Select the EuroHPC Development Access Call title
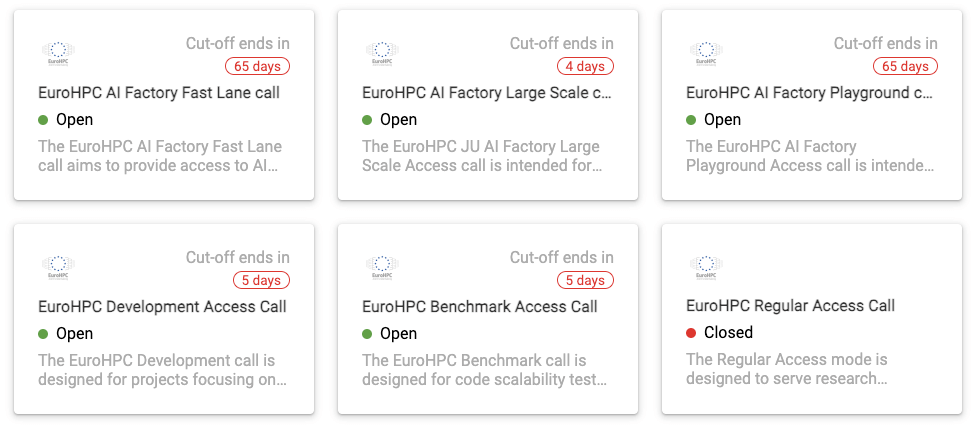 162,307
